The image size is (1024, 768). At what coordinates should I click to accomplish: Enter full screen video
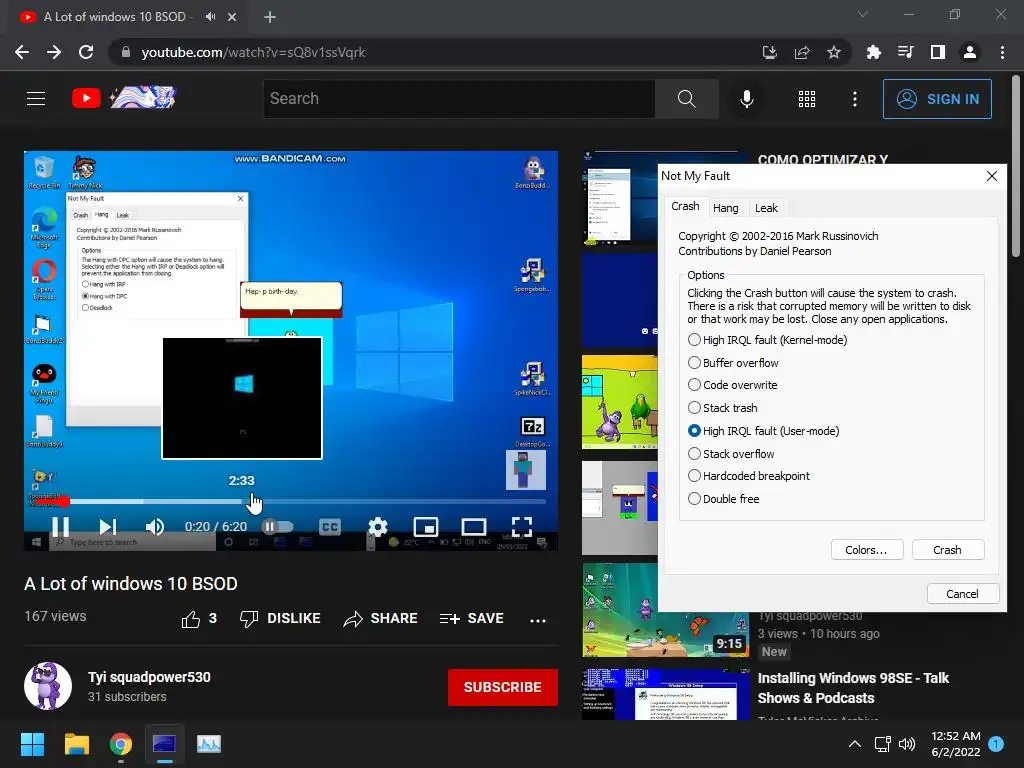click(521, 526)
